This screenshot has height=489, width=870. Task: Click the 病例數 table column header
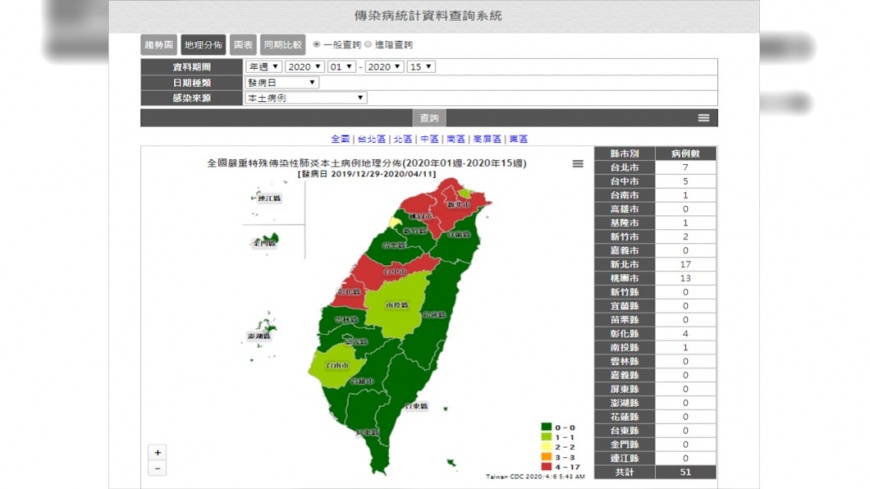[x=686, y=154]
